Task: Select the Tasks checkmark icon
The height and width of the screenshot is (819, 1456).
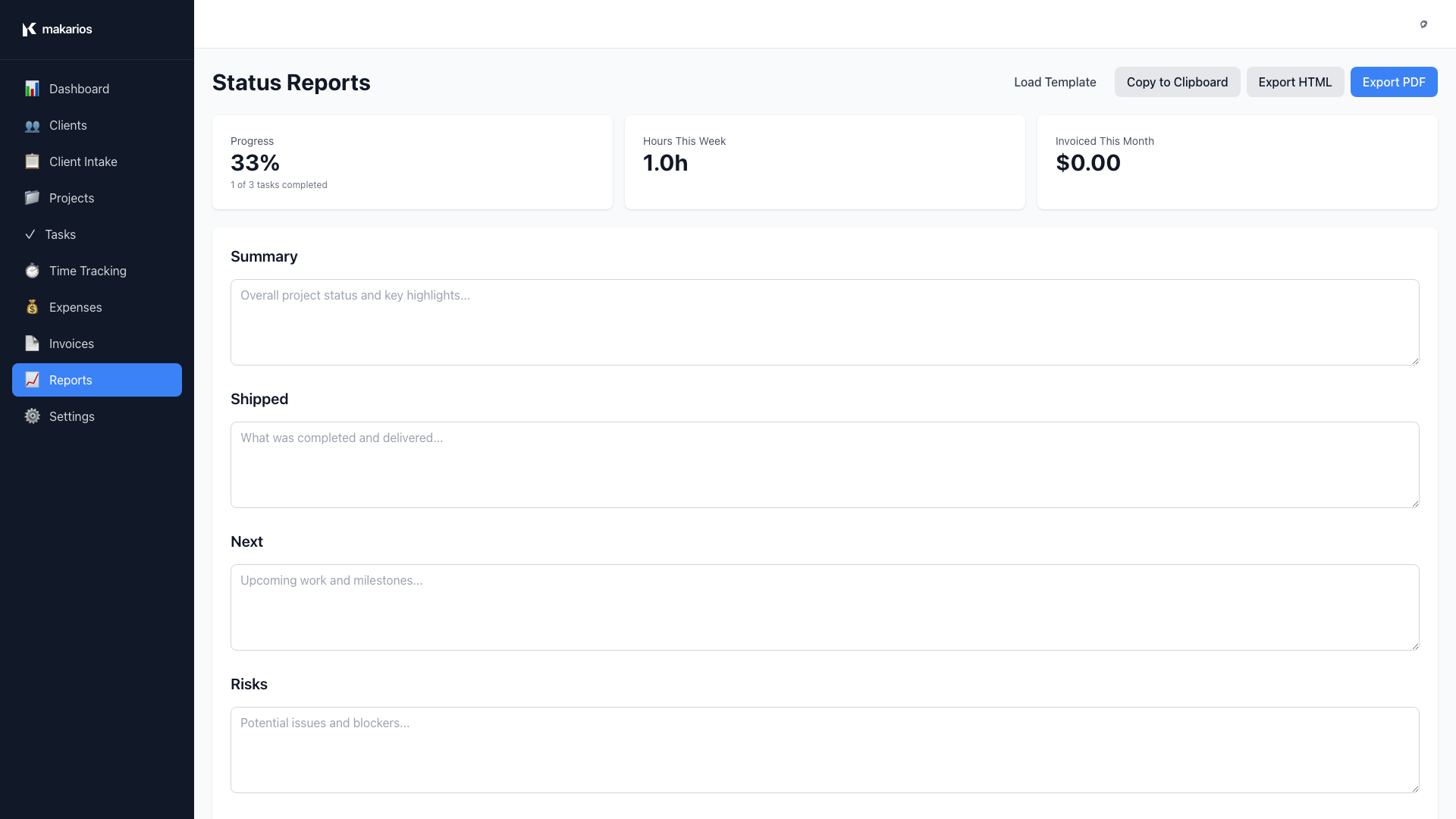Action: coord(32,234)
